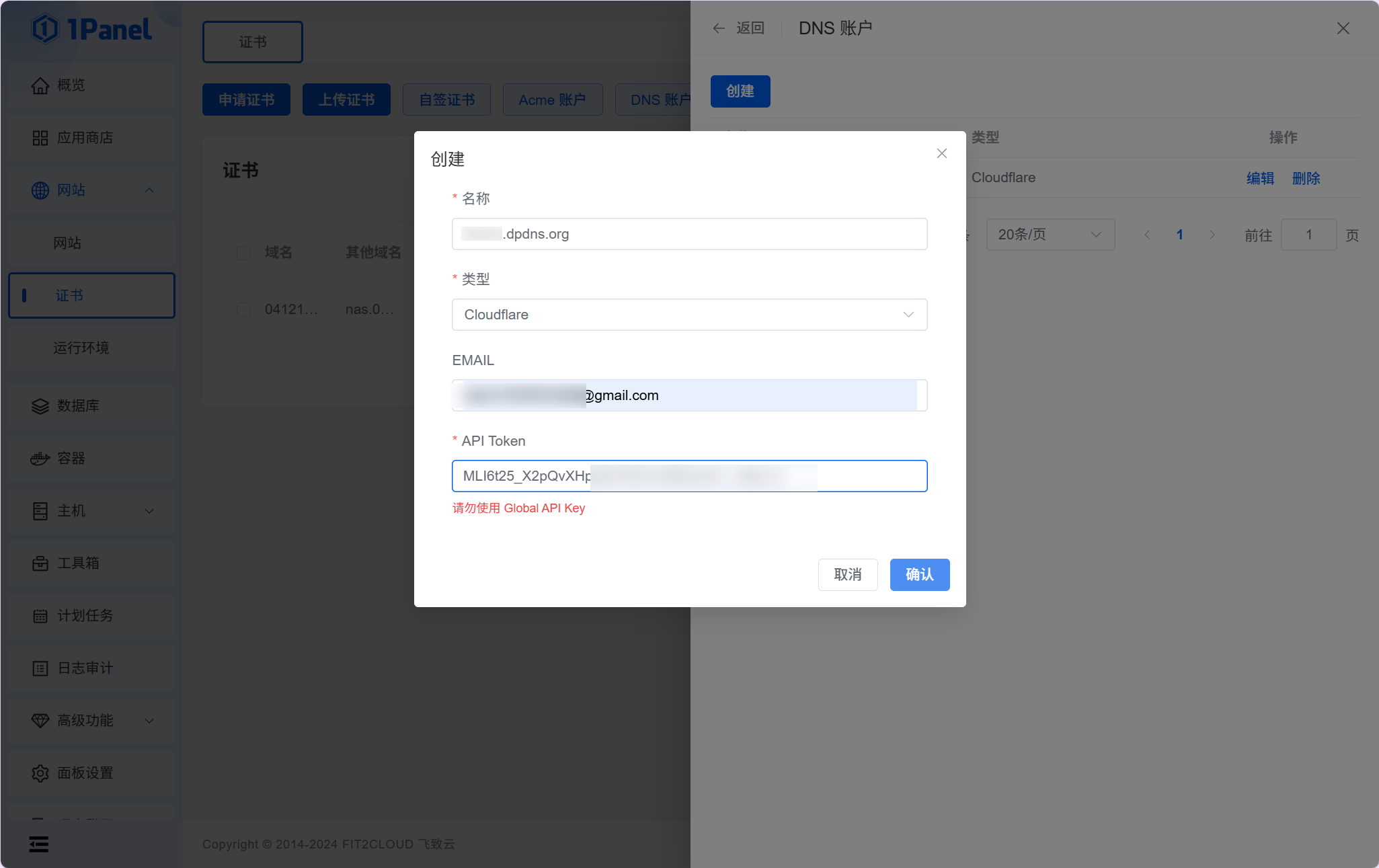Click the 上传证书 button
The image size is (1379, 868).
tap(346, 100)
